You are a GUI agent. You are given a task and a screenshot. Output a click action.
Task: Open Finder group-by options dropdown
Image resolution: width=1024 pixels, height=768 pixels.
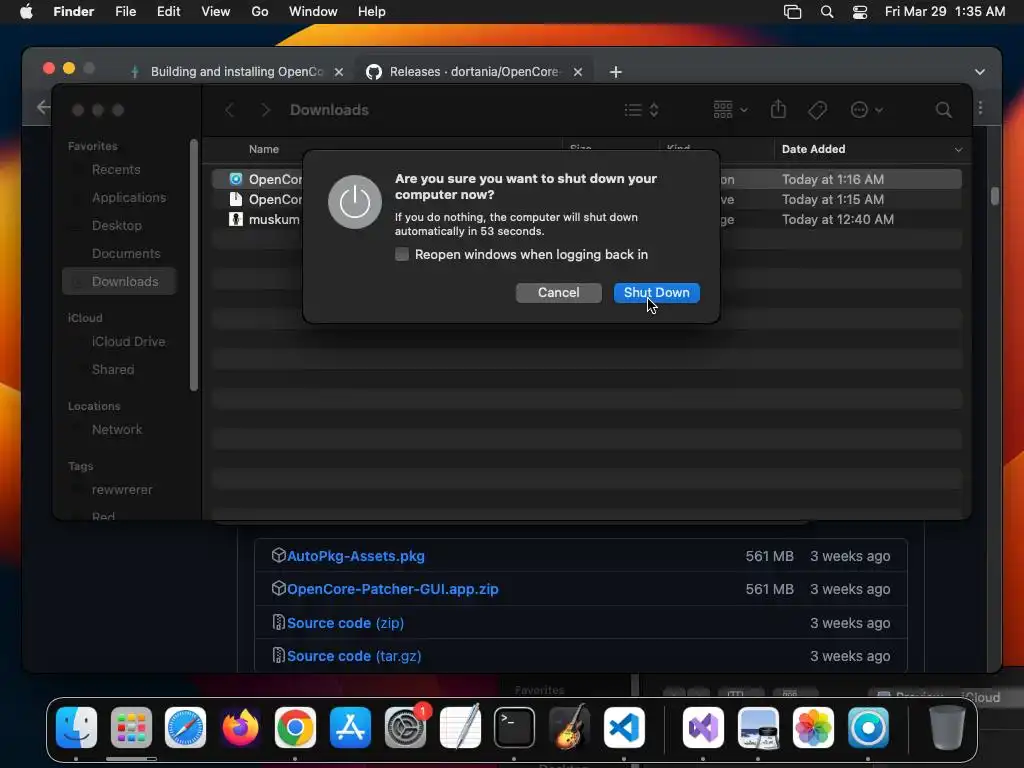(730, 110)
